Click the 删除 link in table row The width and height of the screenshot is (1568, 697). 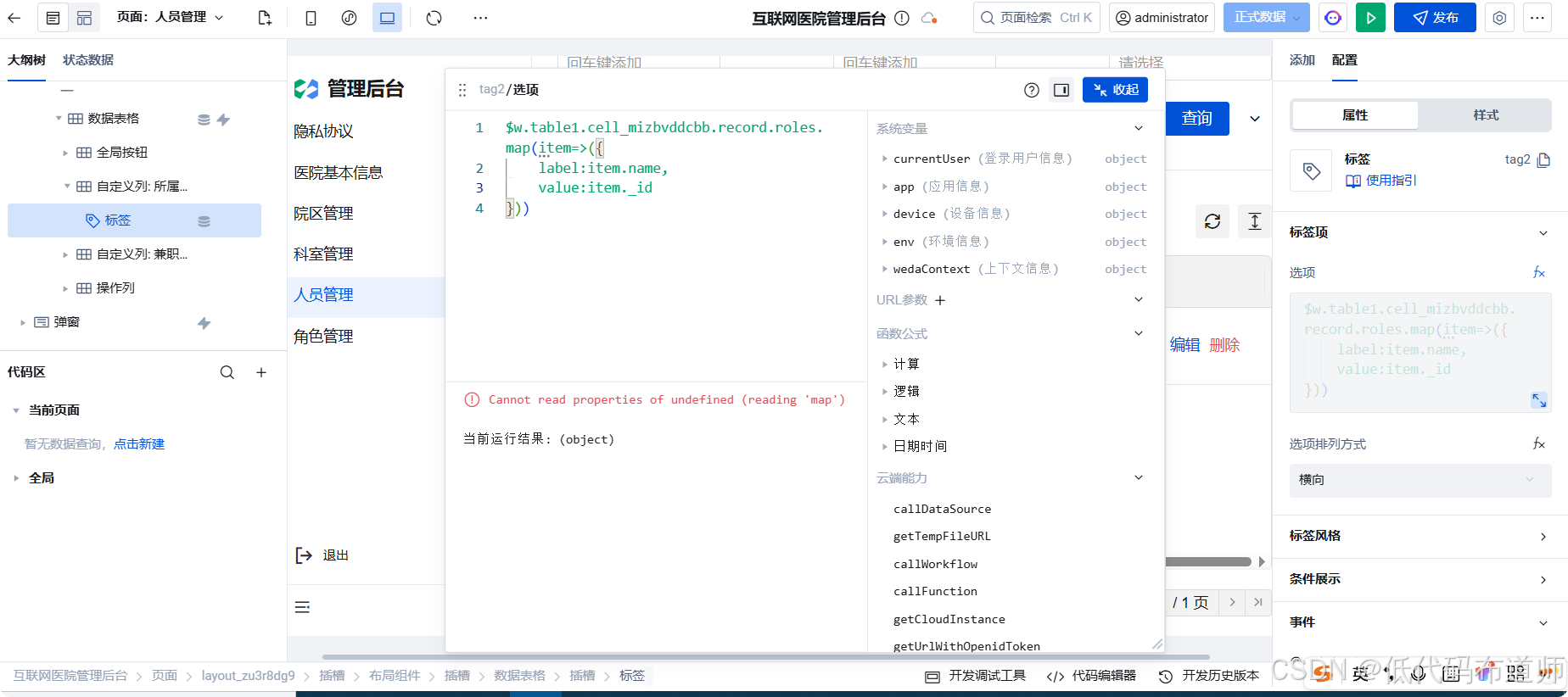(1224, 345)
